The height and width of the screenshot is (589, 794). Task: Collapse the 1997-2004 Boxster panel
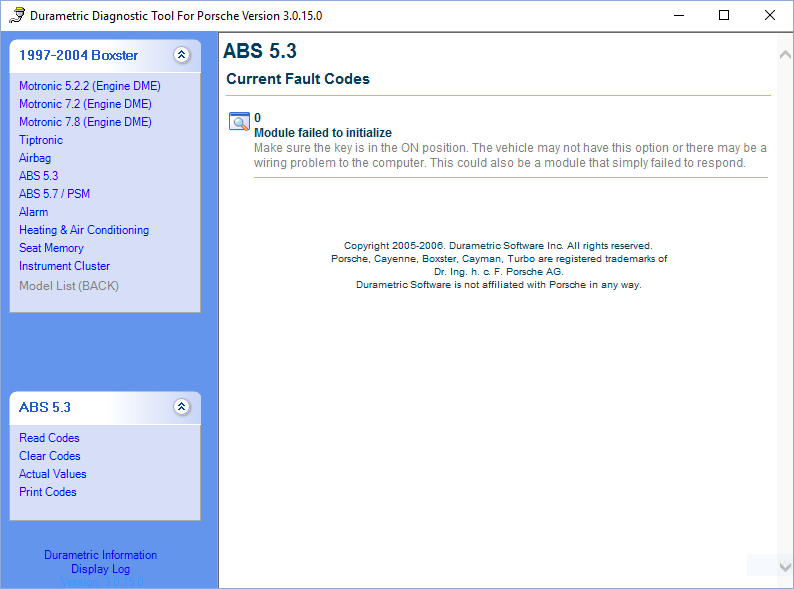(x=181, y=56)
